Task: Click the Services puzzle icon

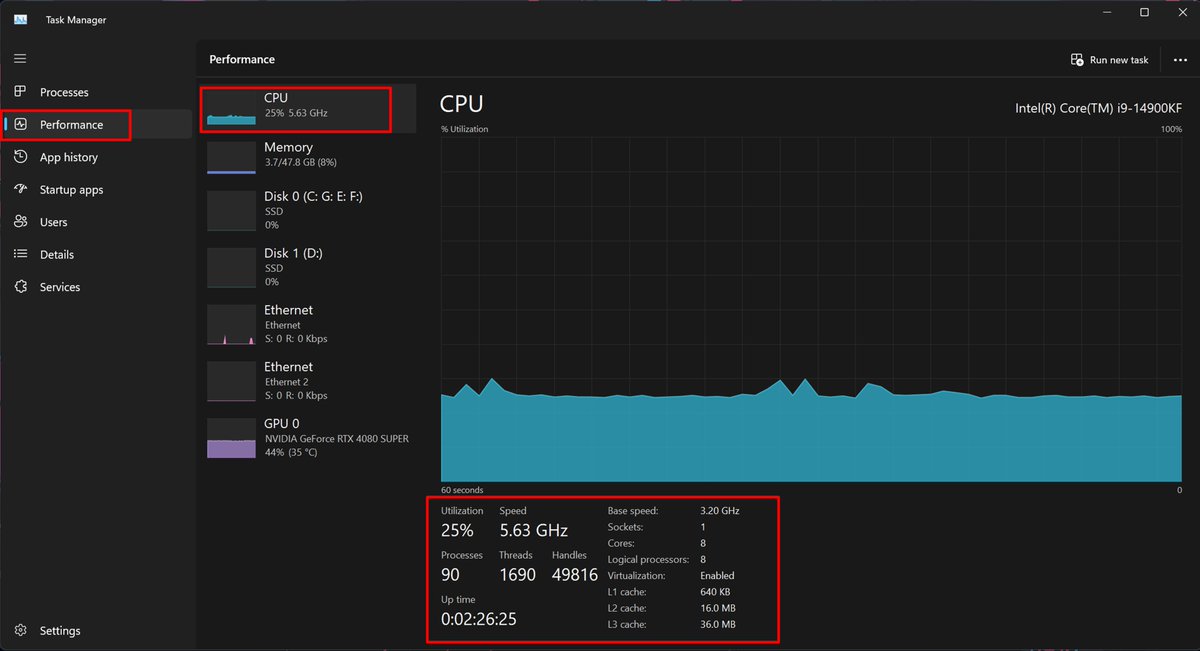Action: (x=20, y=287)
